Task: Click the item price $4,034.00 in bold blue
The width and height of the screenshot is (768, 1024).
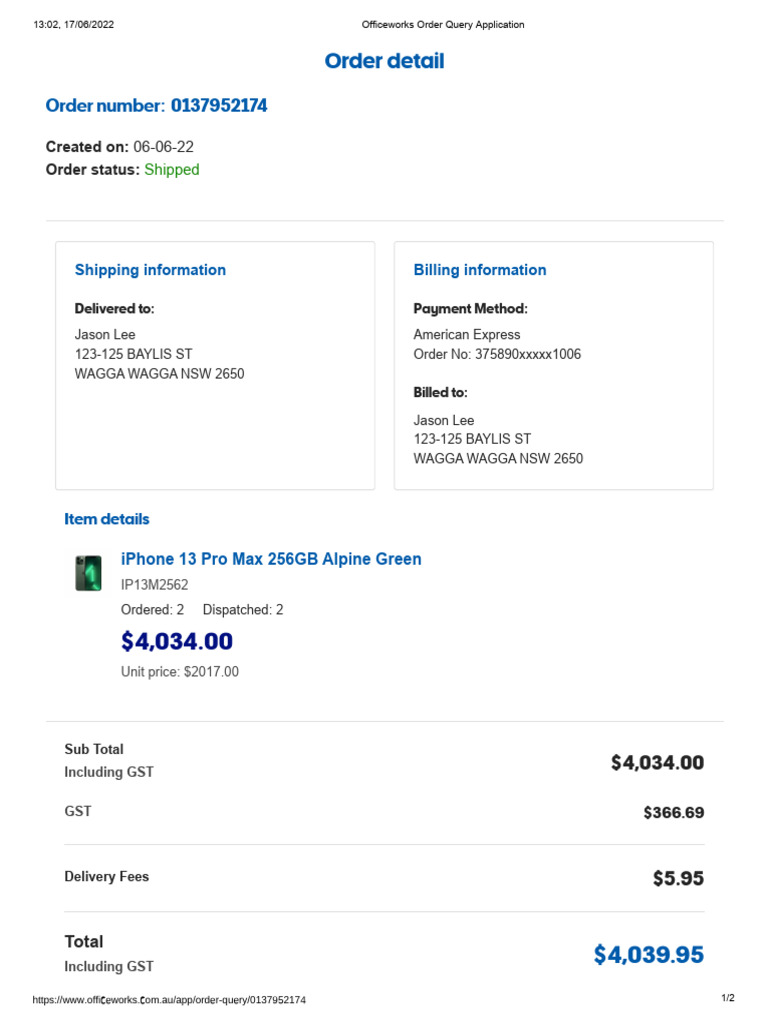Action: (176, 641)
